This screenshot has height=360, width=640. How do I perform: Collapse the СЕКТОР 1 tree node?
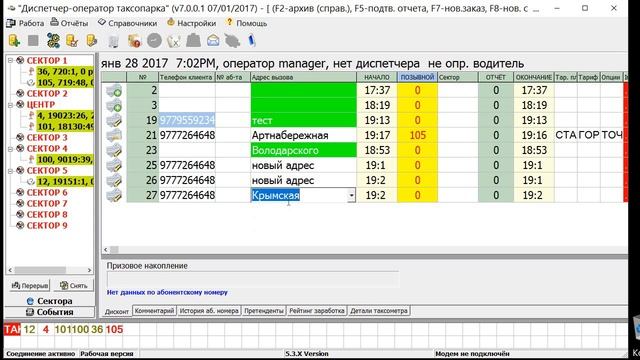tap(11, 60)
